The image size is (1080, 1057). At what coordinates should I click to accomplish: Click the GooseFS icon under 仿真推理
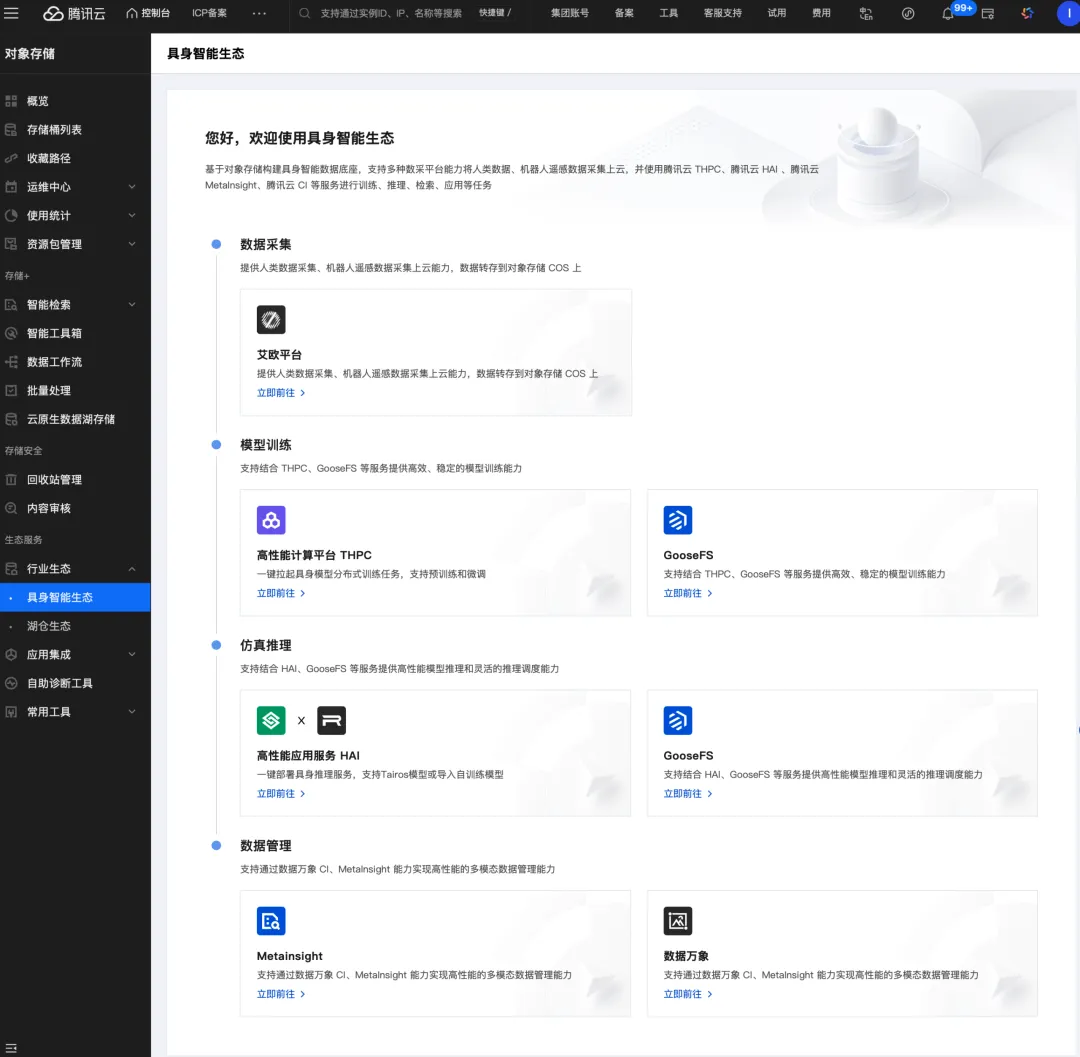point(678,720)
